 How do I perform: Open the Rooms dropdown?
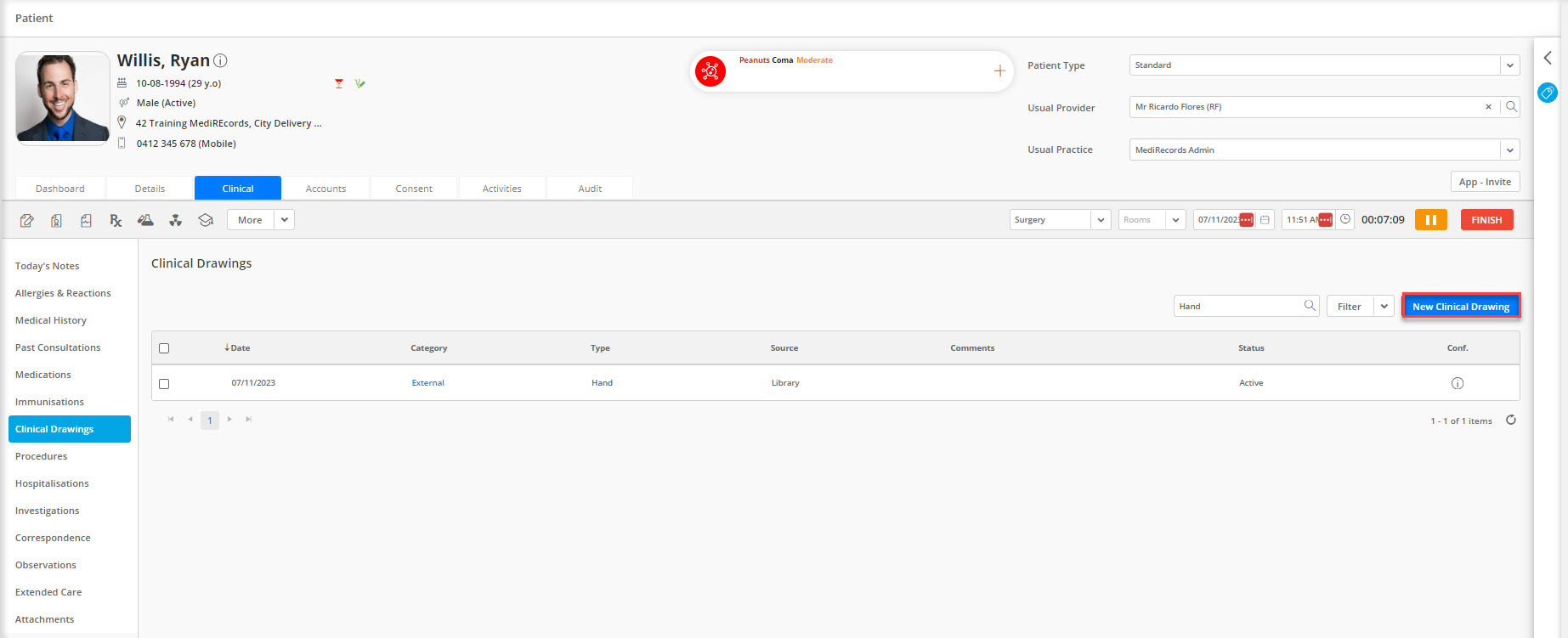(1175, 220)
